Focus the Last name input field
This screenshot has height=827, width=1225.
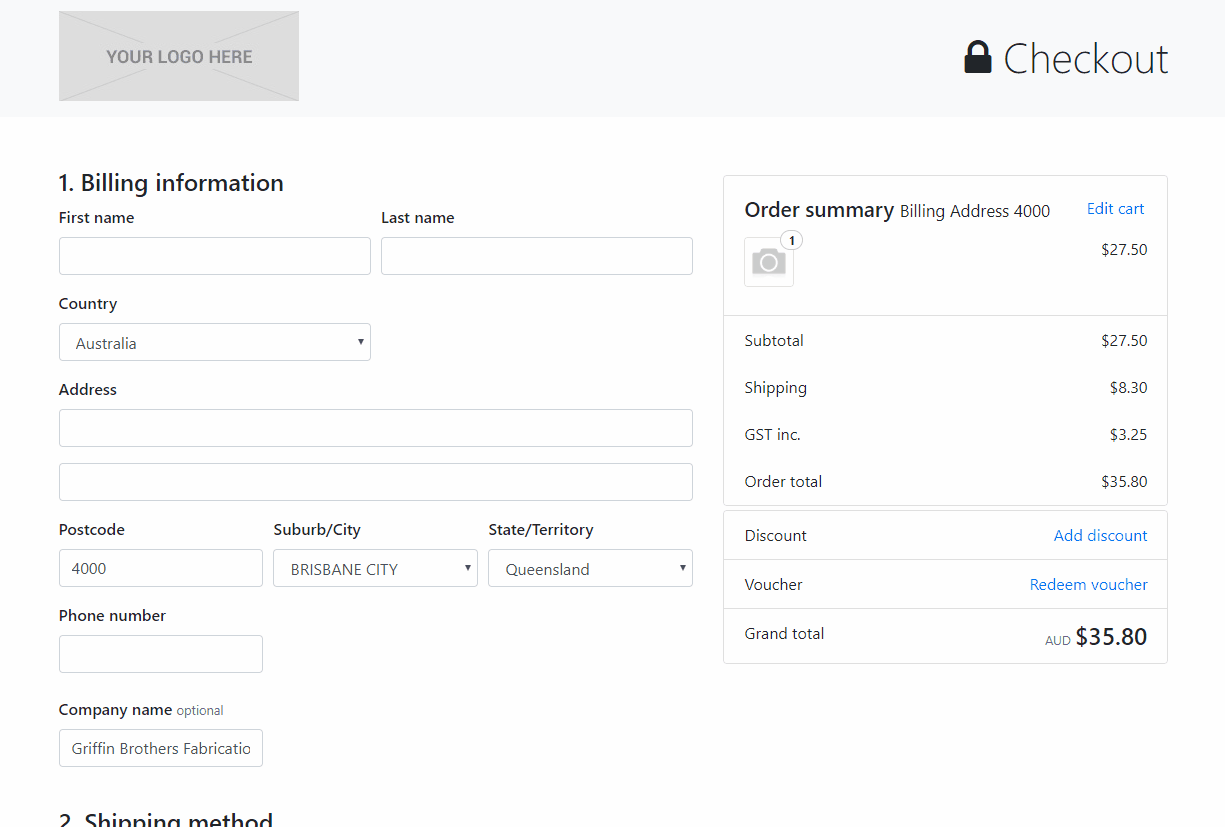(x=537, y=256)
